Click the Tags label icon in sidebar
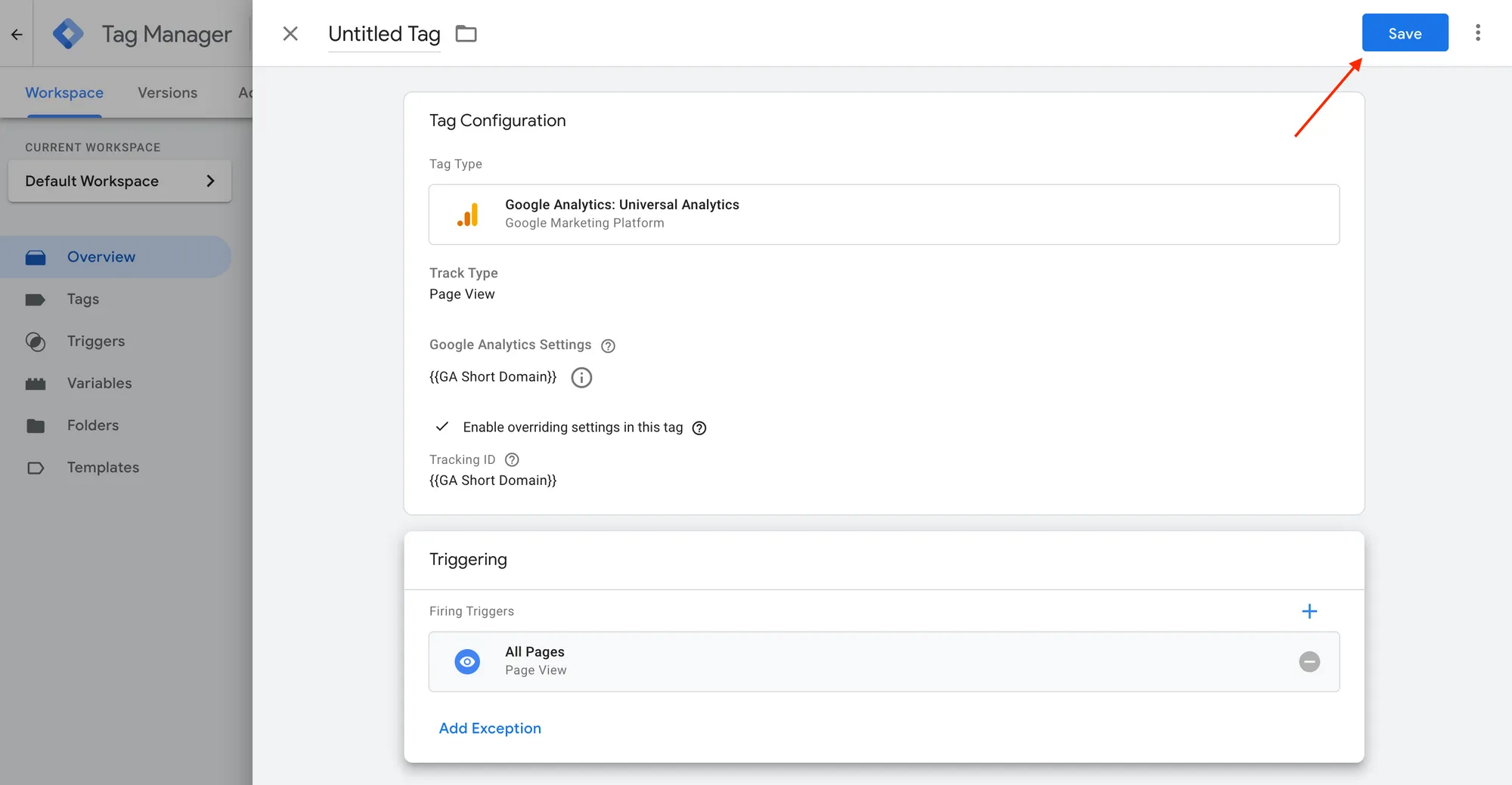 coord(36,299)
